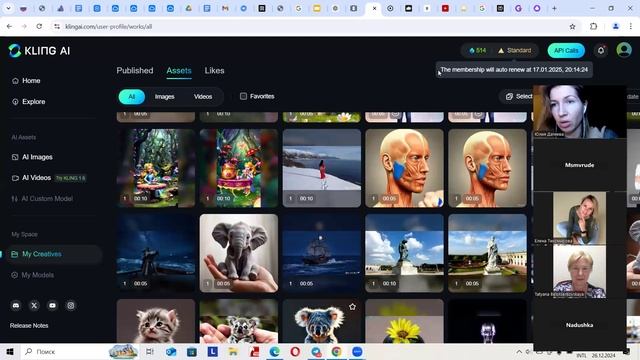Open My Models in the sidebar

pyautogui.click(x=33, y=275)
